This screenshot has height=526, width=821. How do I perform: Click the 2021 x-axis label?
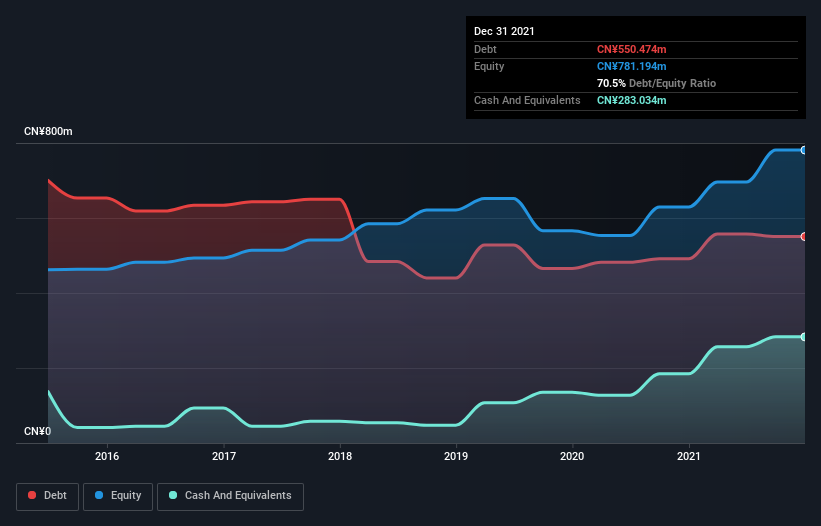pyautogui.click(x=689, y=456)
